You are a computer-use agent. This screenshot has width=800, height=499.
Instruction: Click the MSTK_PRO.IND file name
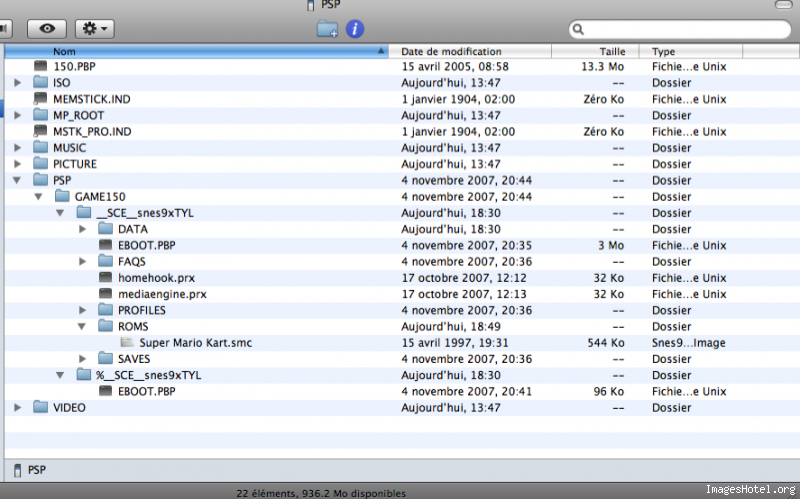point(92,132)
